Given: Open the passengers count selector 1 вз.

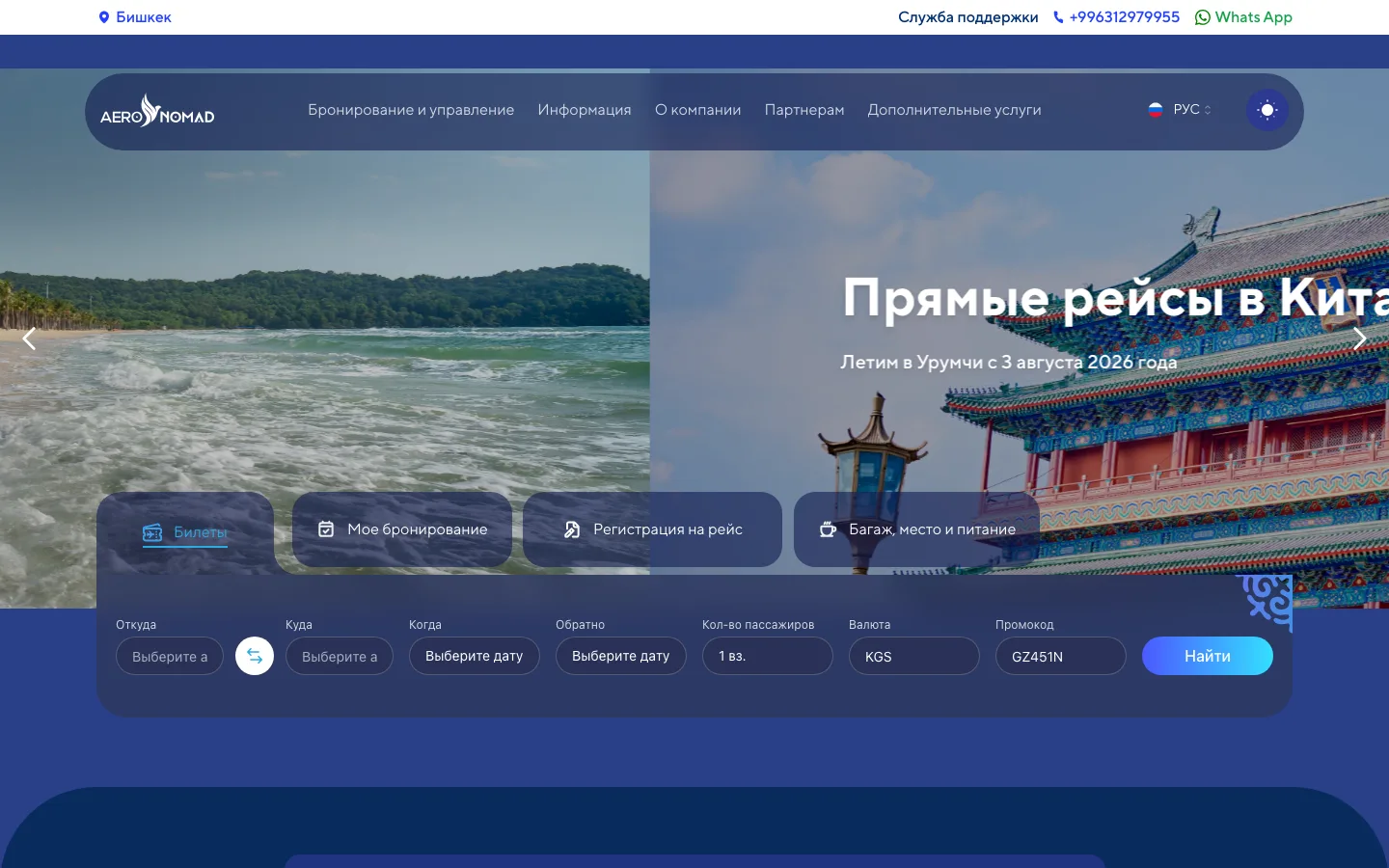Looking at the screenshot, I should 768,656.
